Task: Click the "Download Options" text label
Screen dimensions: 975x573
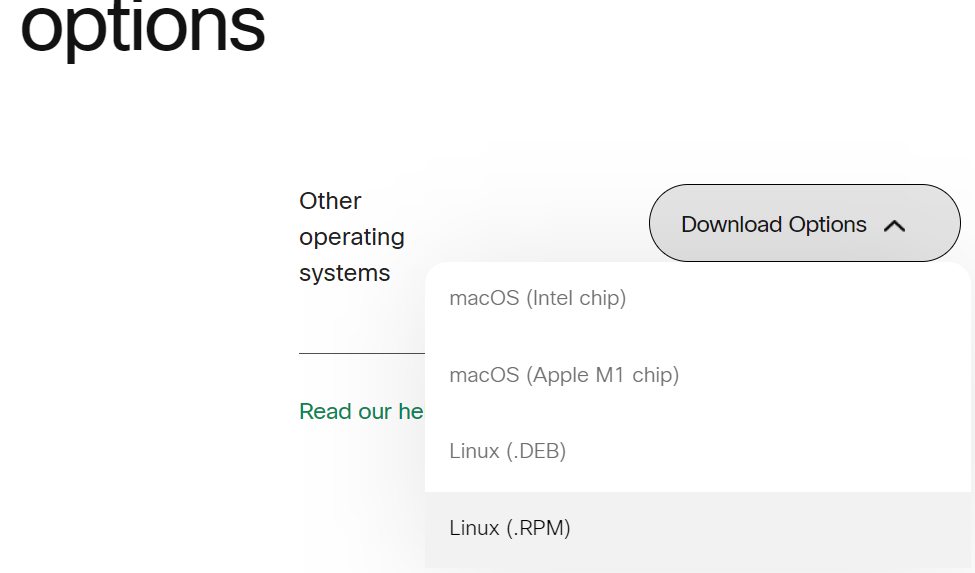Action: point(773,224)
